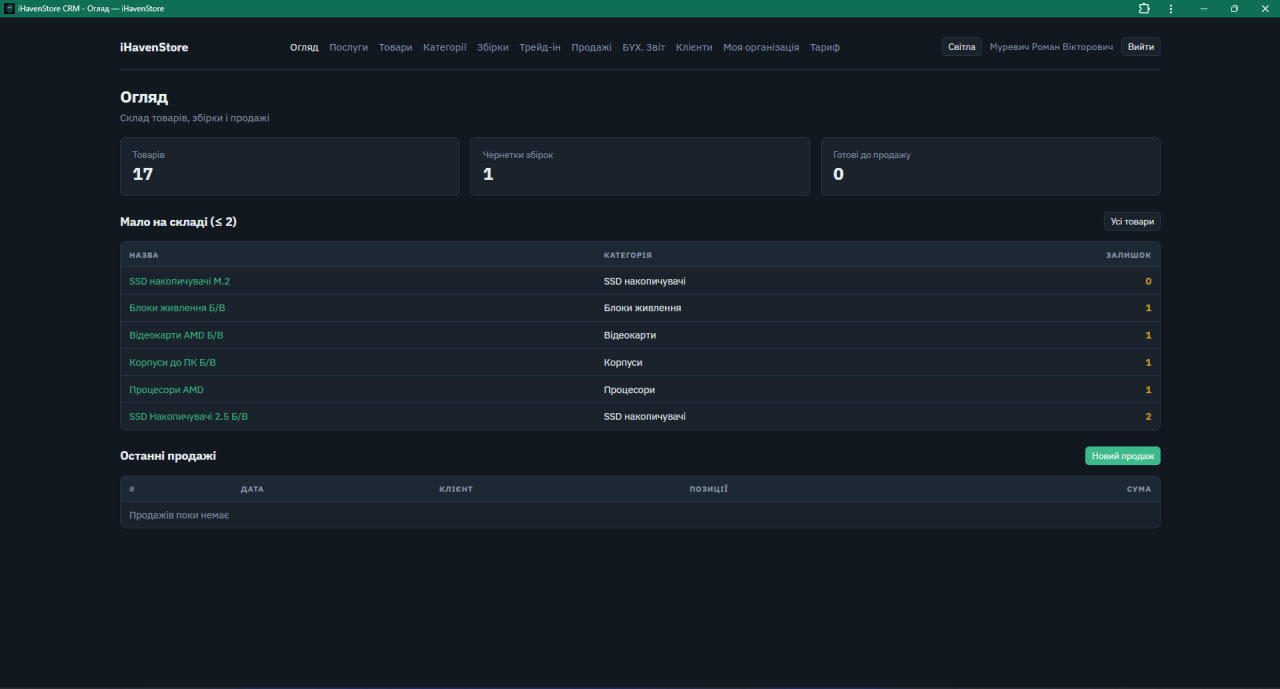
Task: Click the iHavenStore logo text
Action: tap(154, 47)
